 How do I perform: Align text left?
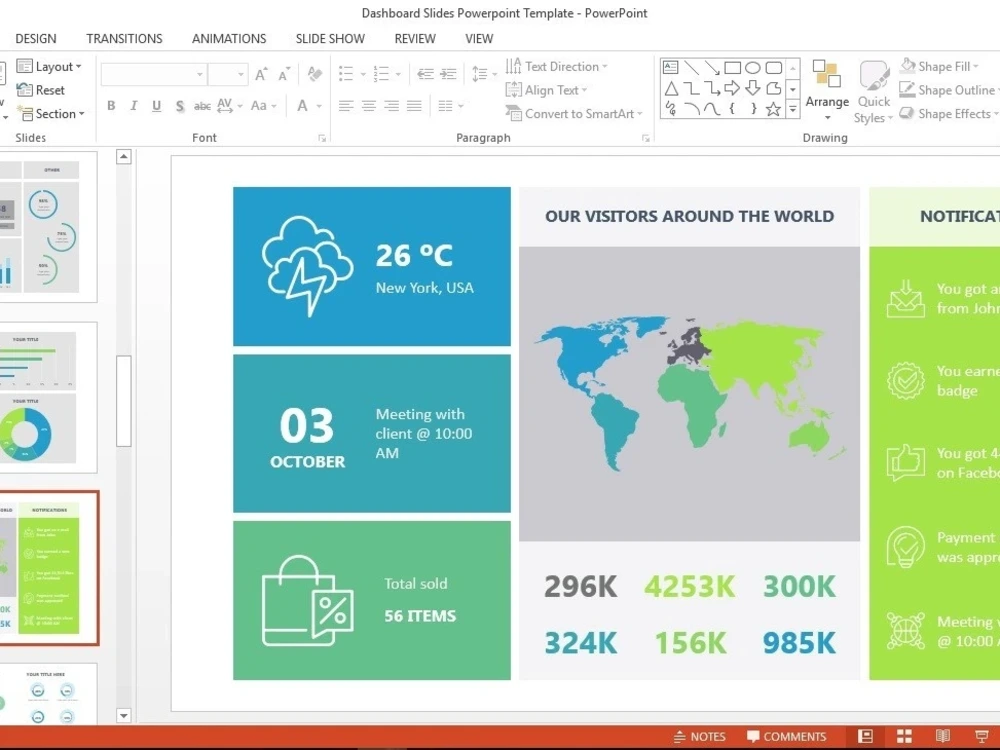pos(346,106)
